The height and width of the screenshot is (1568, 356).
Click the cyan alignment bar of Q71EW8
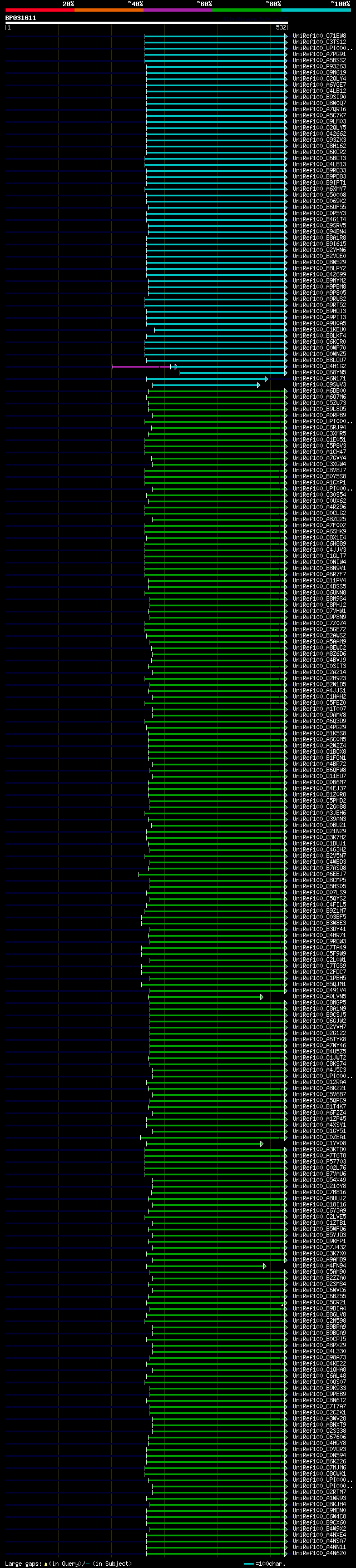pyautogui.click(x=215, y=36)
